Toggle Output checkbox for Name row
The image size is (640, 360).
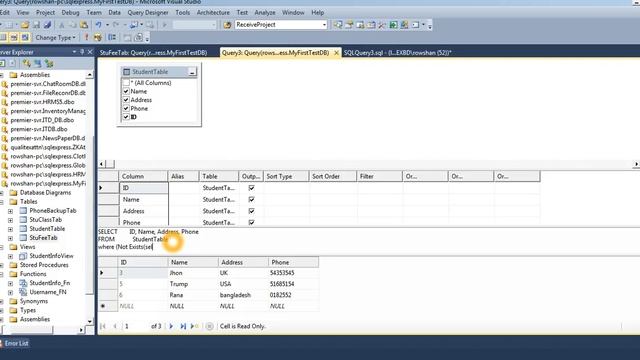point(251,199)
